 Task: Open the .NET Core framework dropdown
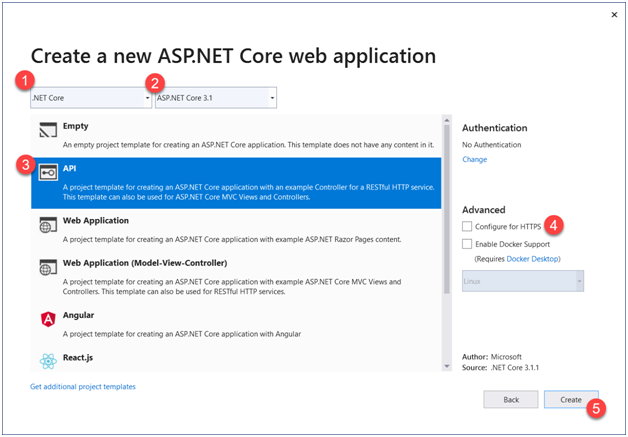click(90, 98)
